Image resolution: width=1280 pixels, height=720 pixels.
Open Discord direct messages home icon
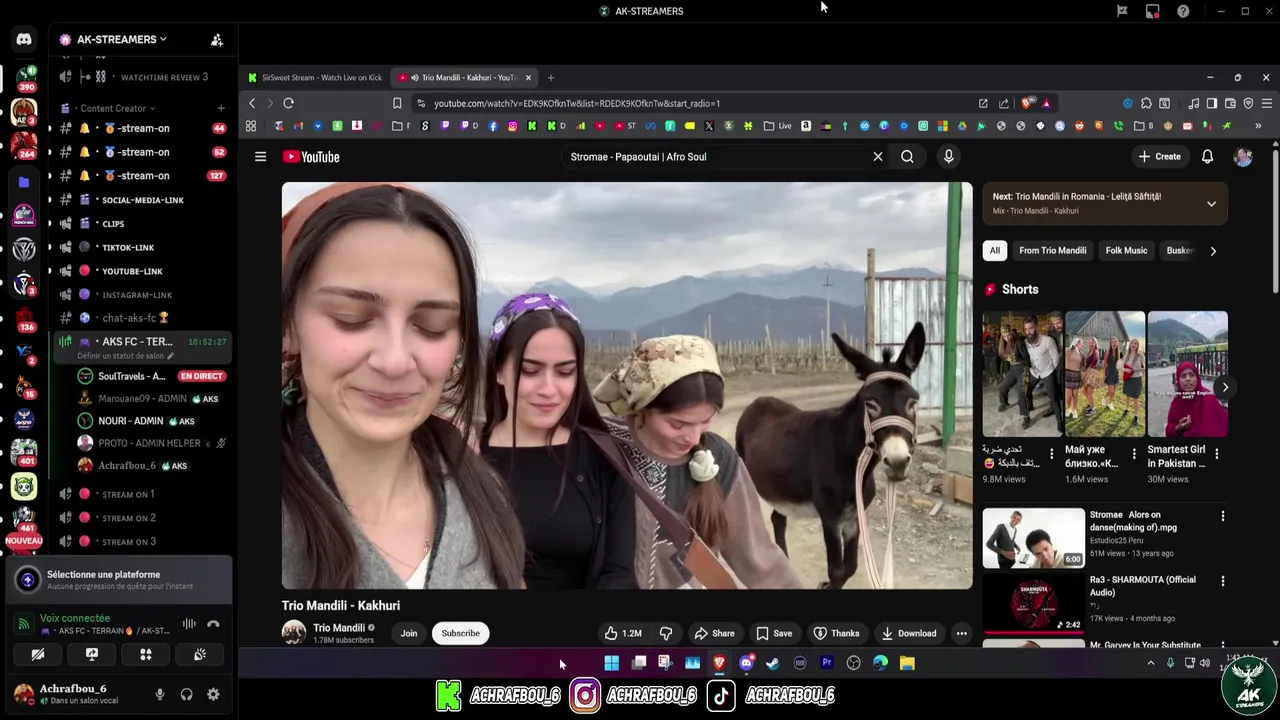tap(24, 39)
